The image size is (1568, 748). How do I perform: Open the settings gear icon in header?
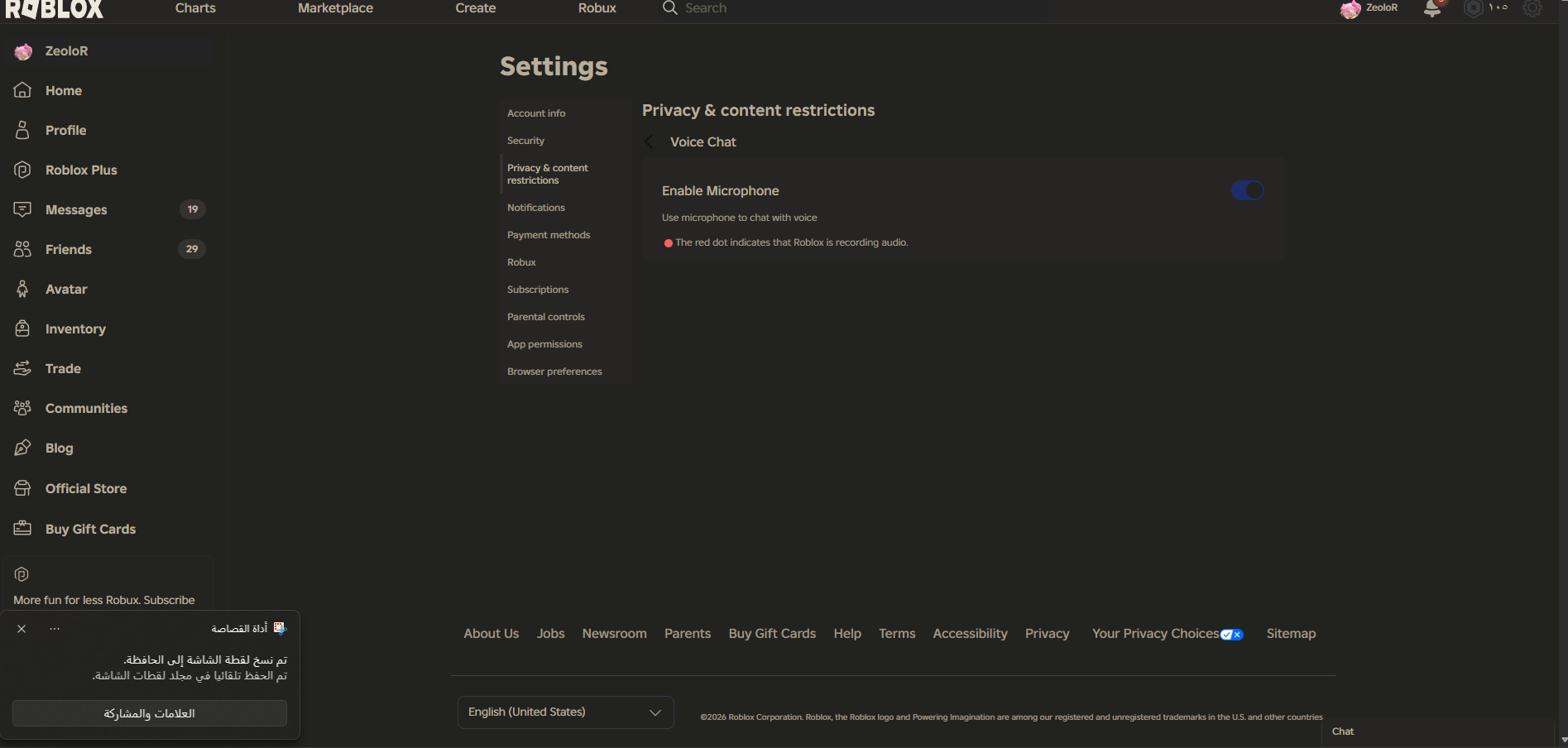tap(1532, 8)
